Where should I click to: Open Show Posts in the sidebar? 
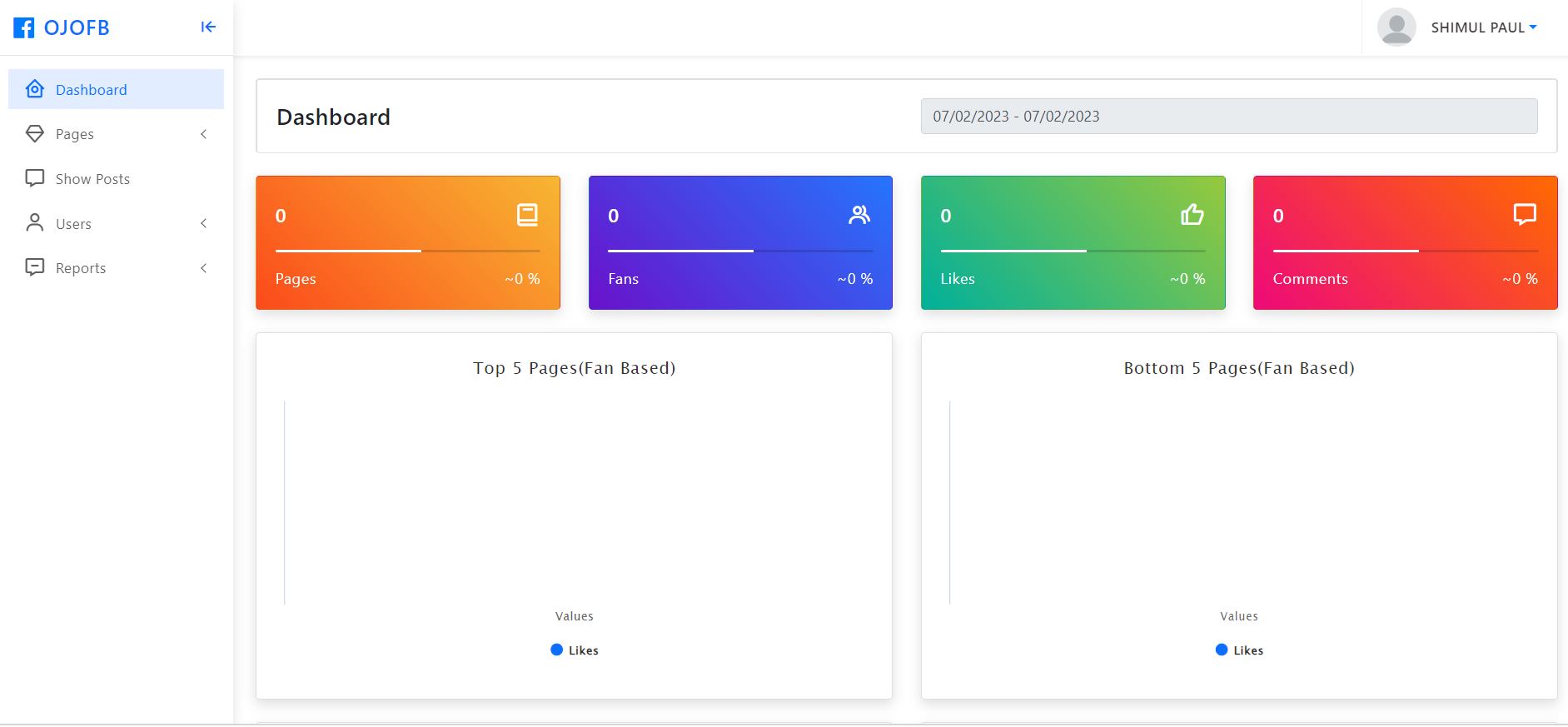92,179
